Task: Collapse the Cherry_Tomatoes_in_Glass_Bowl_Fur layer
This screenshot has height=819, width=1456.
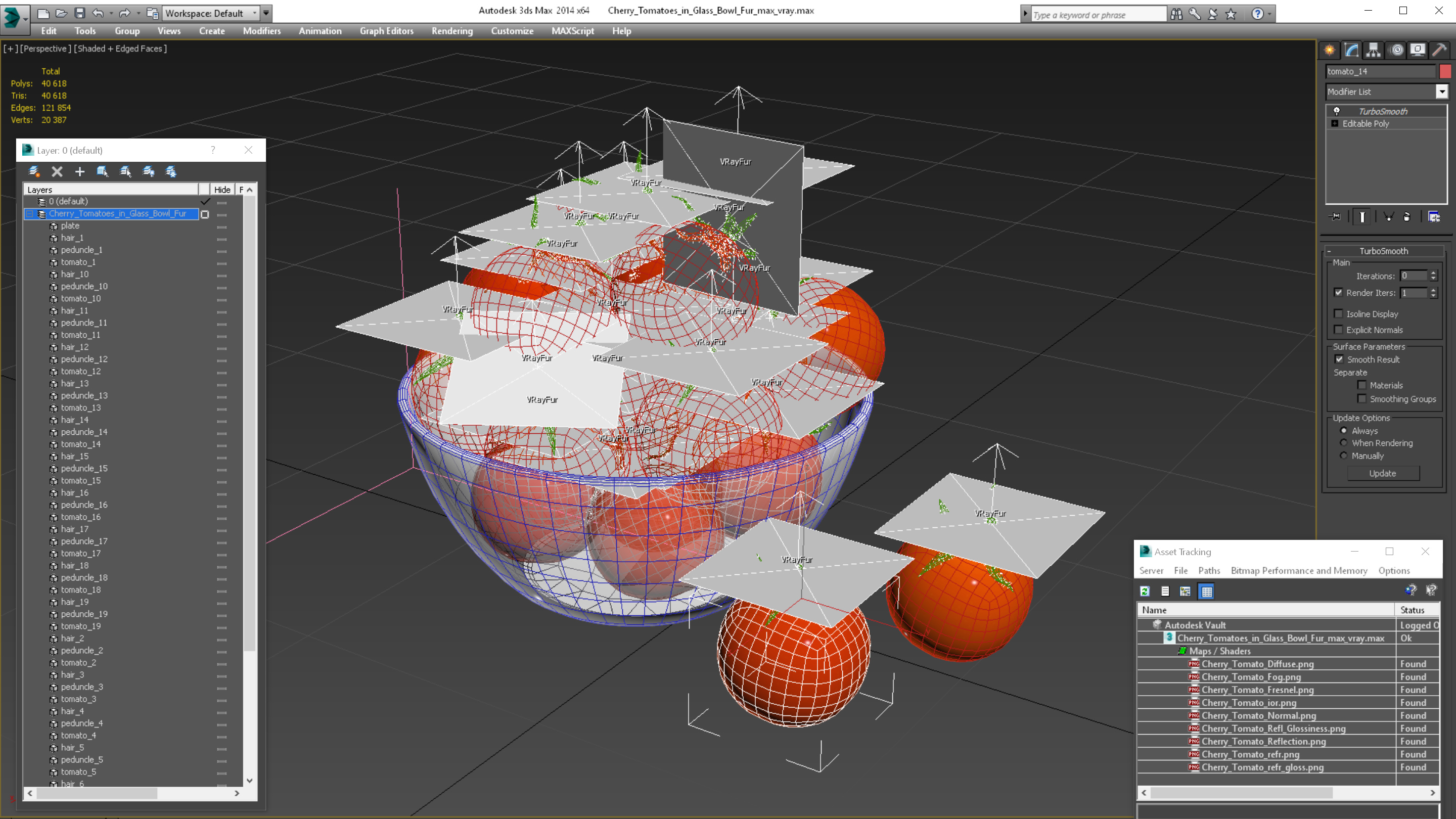Action: tap(29, 214)
